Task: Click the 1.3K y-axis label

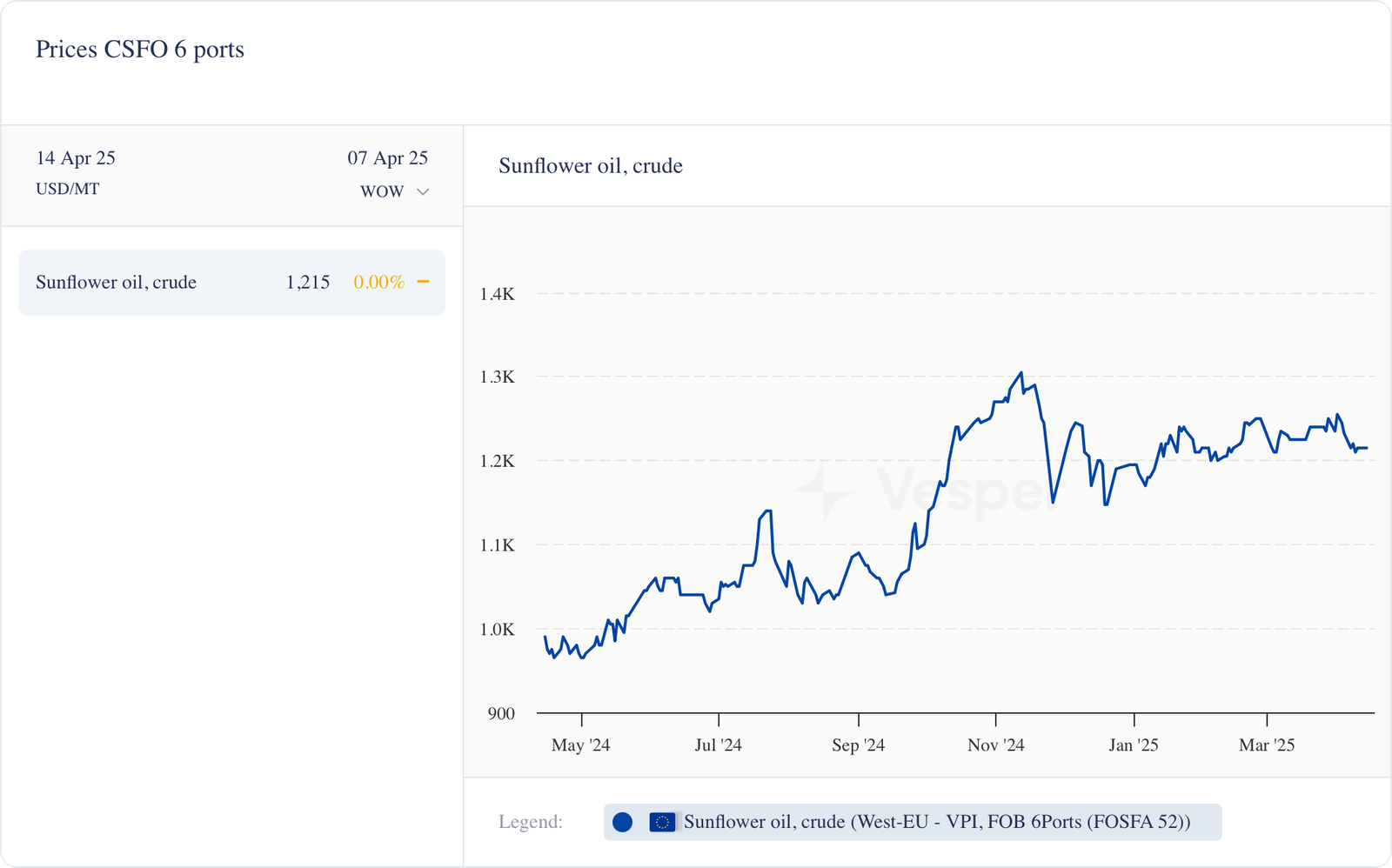Action: [498, 377]
